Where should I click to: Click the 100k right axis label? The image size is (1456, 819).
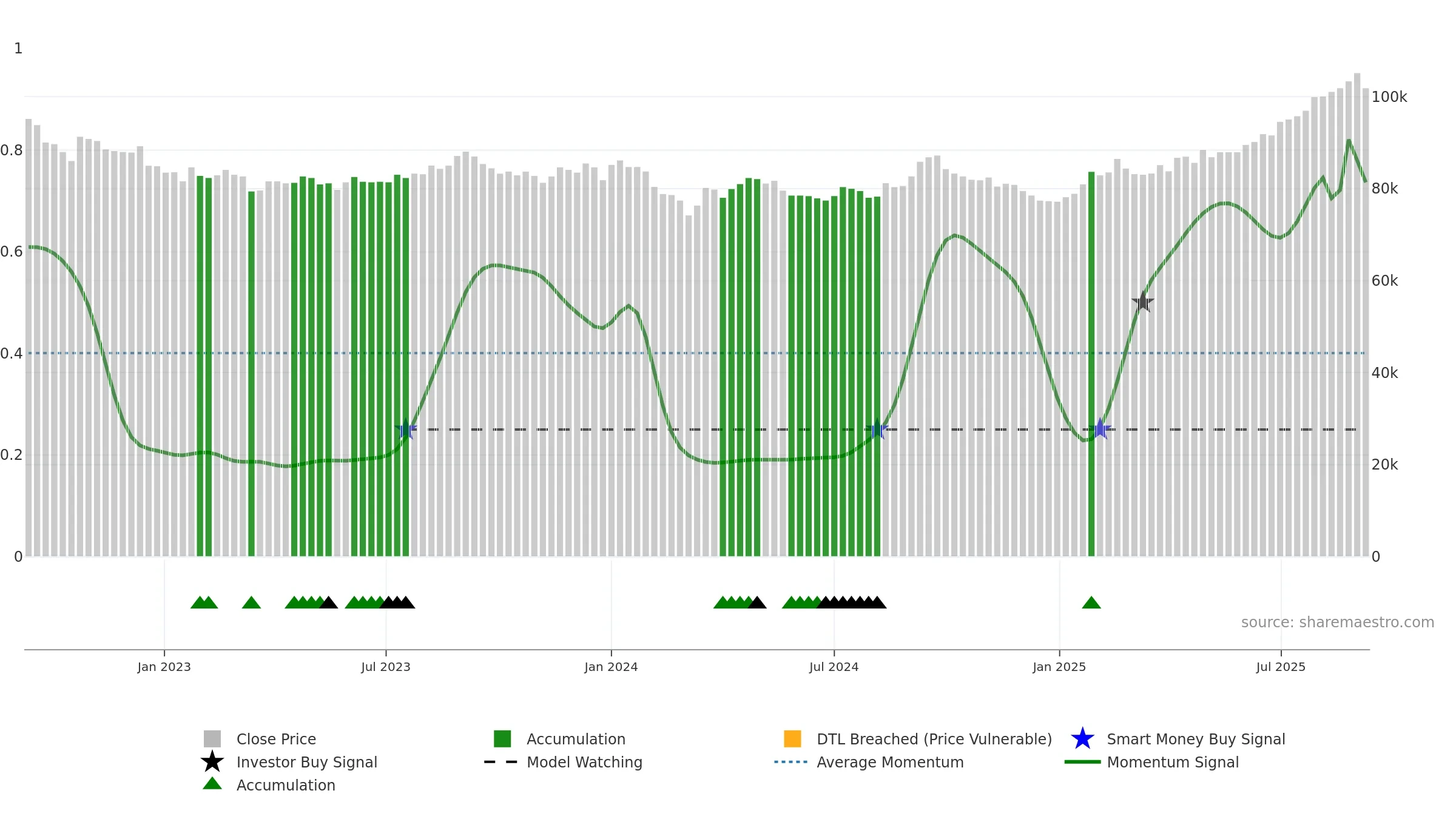pyautogui.click(x=1389, y=97)
